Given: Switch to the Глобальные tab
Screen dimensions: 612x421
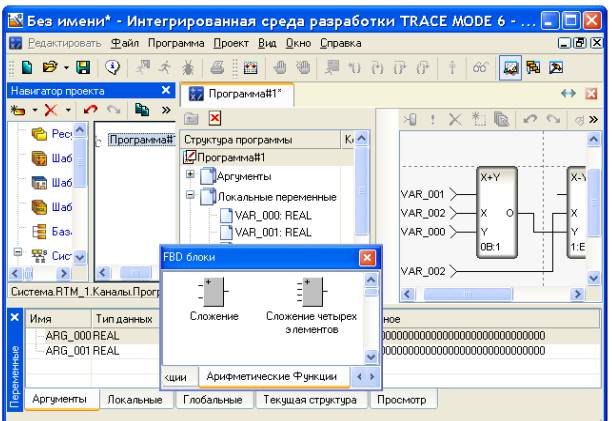Looking at the screenshot, I should coord(212,399).
